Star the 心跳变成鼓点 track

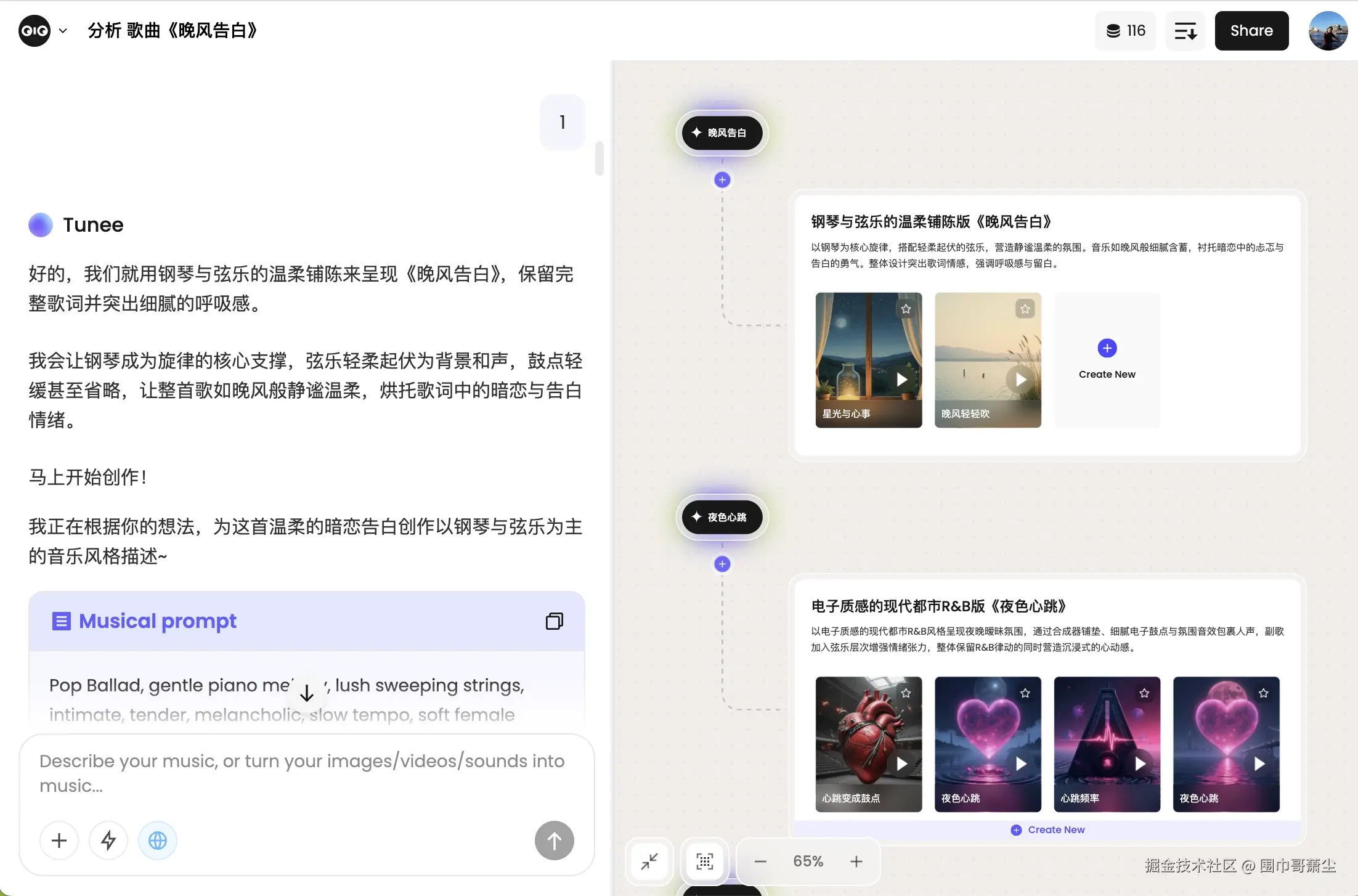(x=905, y=693)
